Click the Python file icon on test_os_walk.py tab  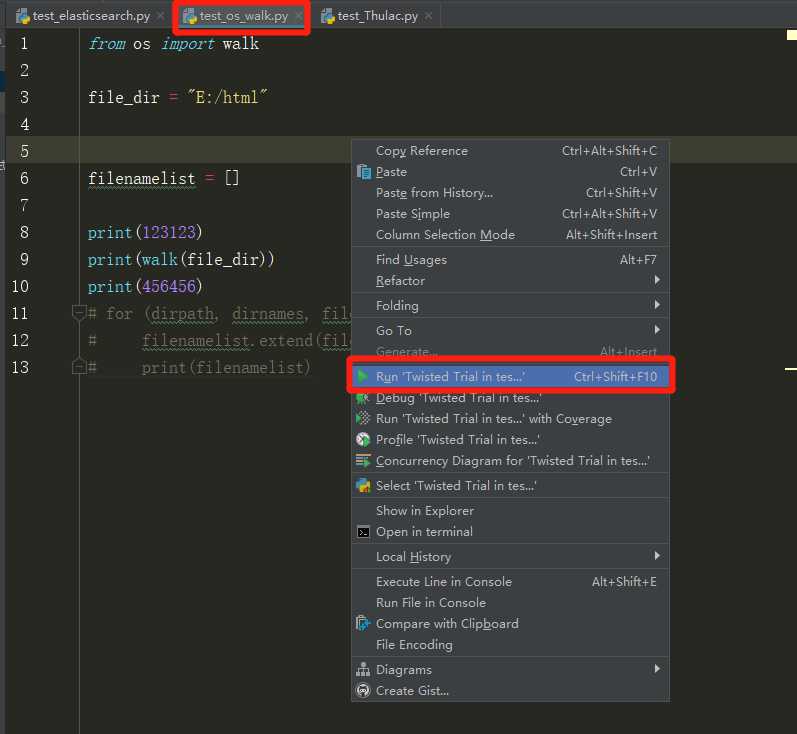(x=190, y=16)
